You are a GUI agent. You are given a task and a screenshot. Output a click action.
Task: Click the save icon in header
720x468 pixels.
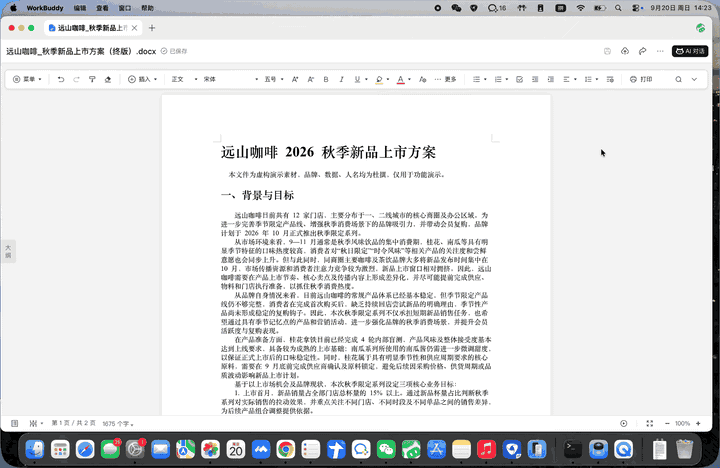pos(607,51)
